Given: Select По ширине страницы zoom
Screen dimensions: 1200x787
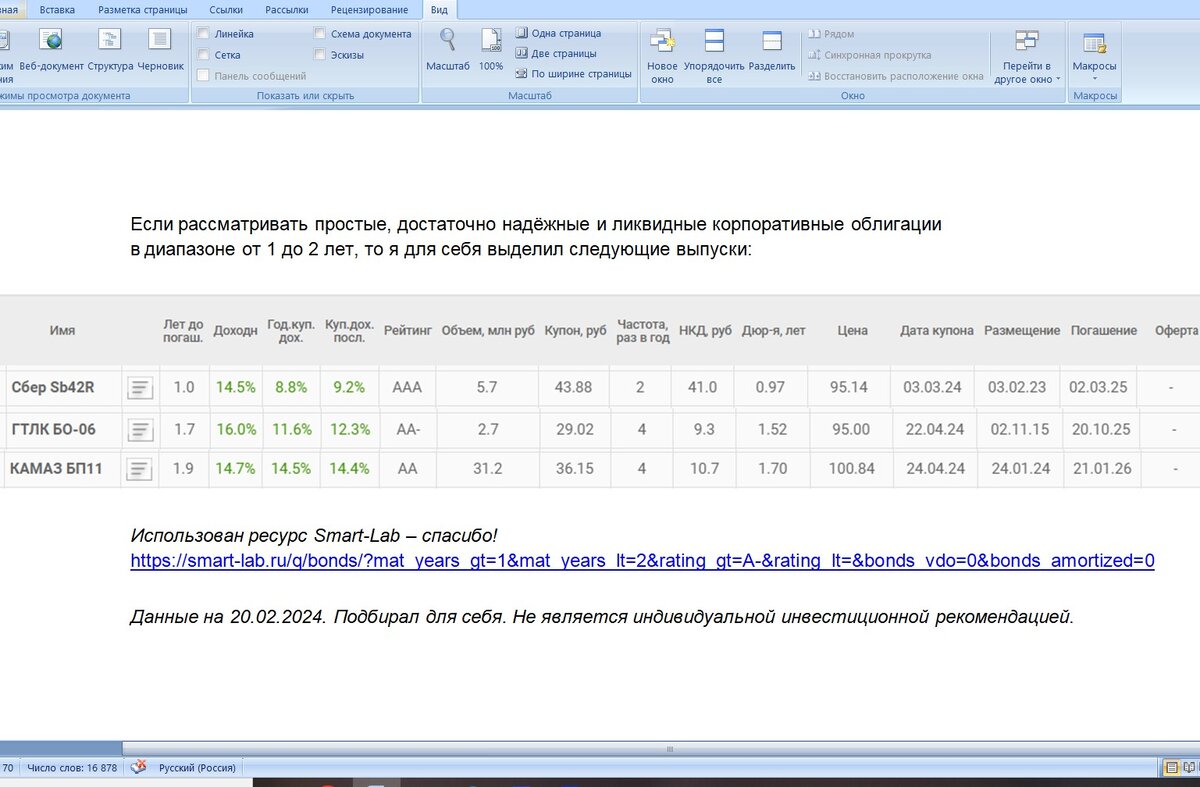Looking at the screenshot, I should [573, 73].
